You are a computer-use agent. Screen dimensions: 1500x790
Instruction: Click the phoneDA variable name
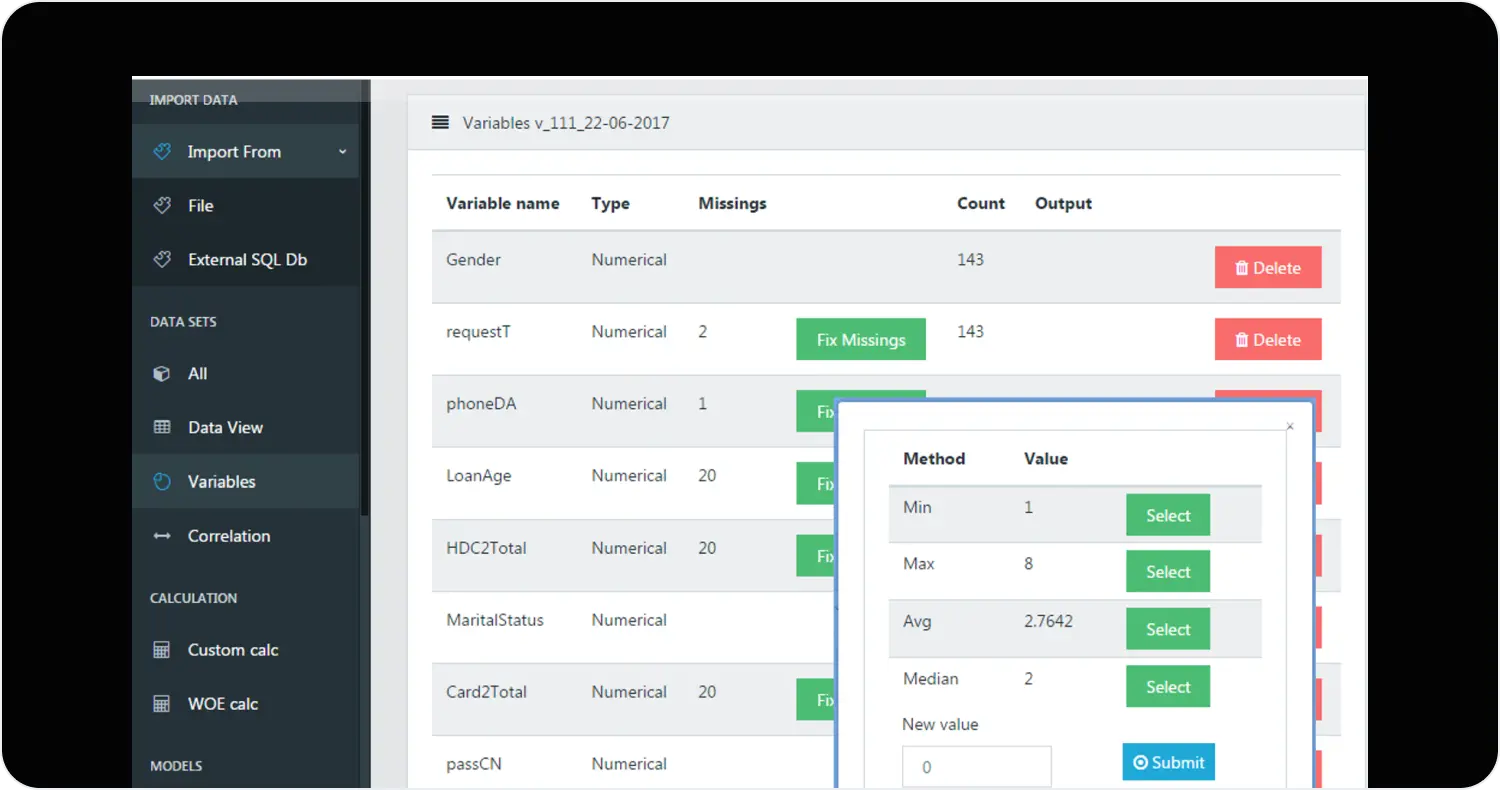pos(481,403)
